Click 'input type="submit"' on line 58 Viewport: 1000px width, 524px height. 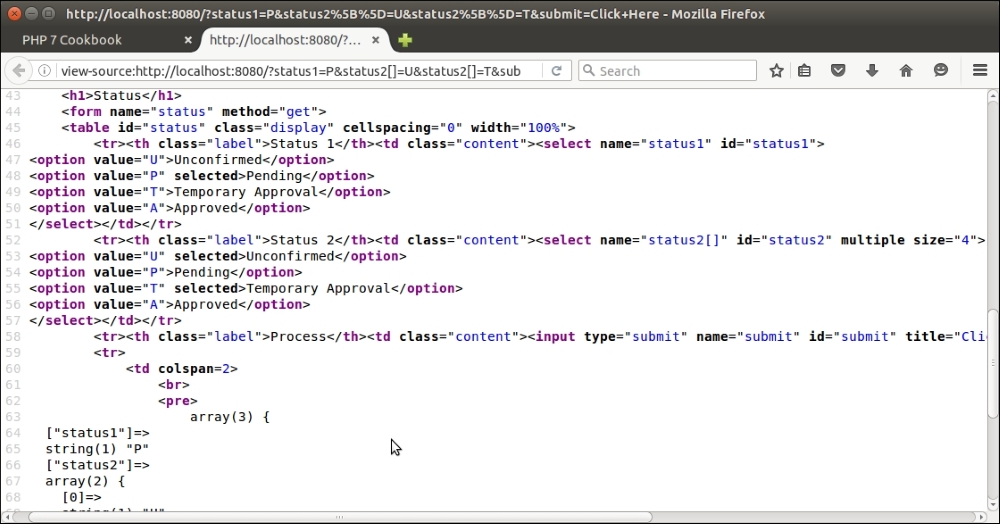click(x=611, y=337)
